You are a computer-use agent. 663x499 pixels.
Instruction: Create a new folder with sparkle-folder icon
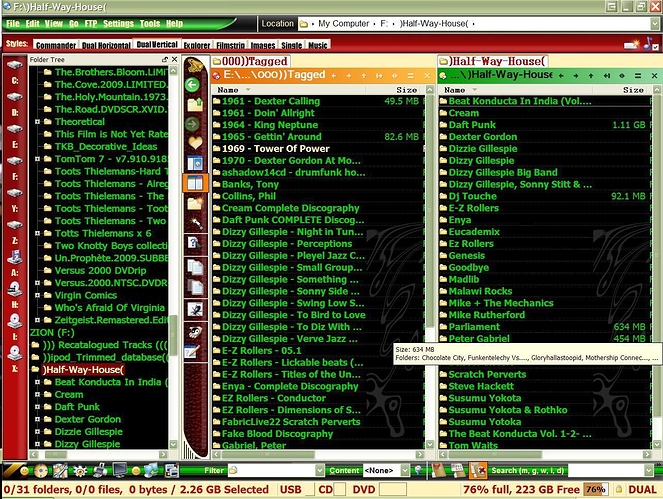(195, 204)
